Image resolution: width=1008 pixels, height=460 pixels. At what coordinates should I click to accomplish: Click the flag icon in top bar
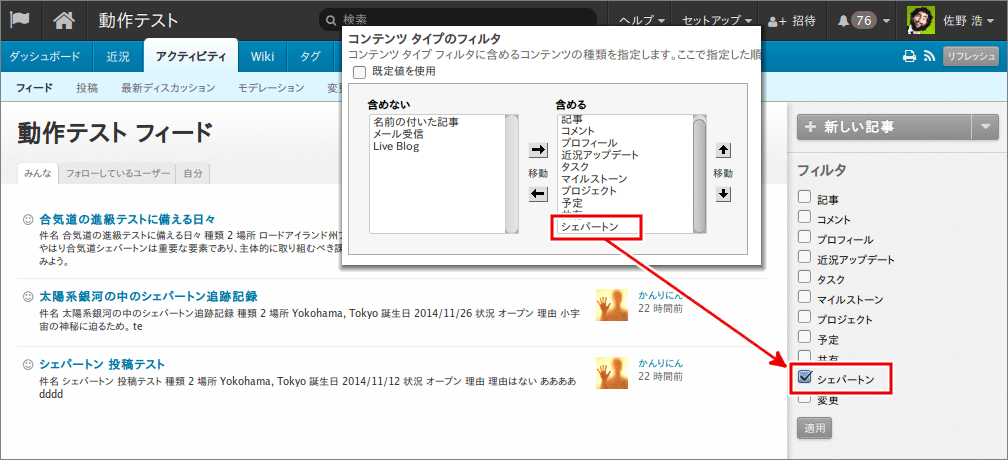20,20
